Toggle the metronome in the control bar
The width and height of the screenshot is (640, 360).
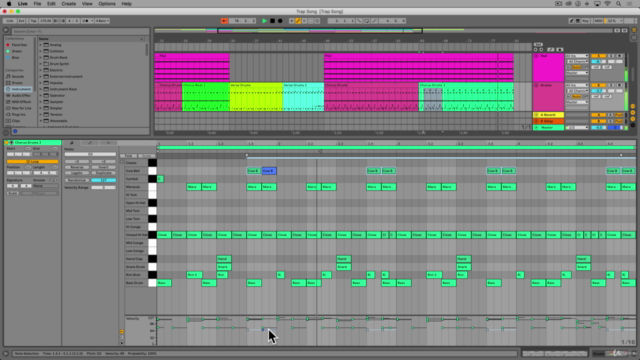coord(86,21)
